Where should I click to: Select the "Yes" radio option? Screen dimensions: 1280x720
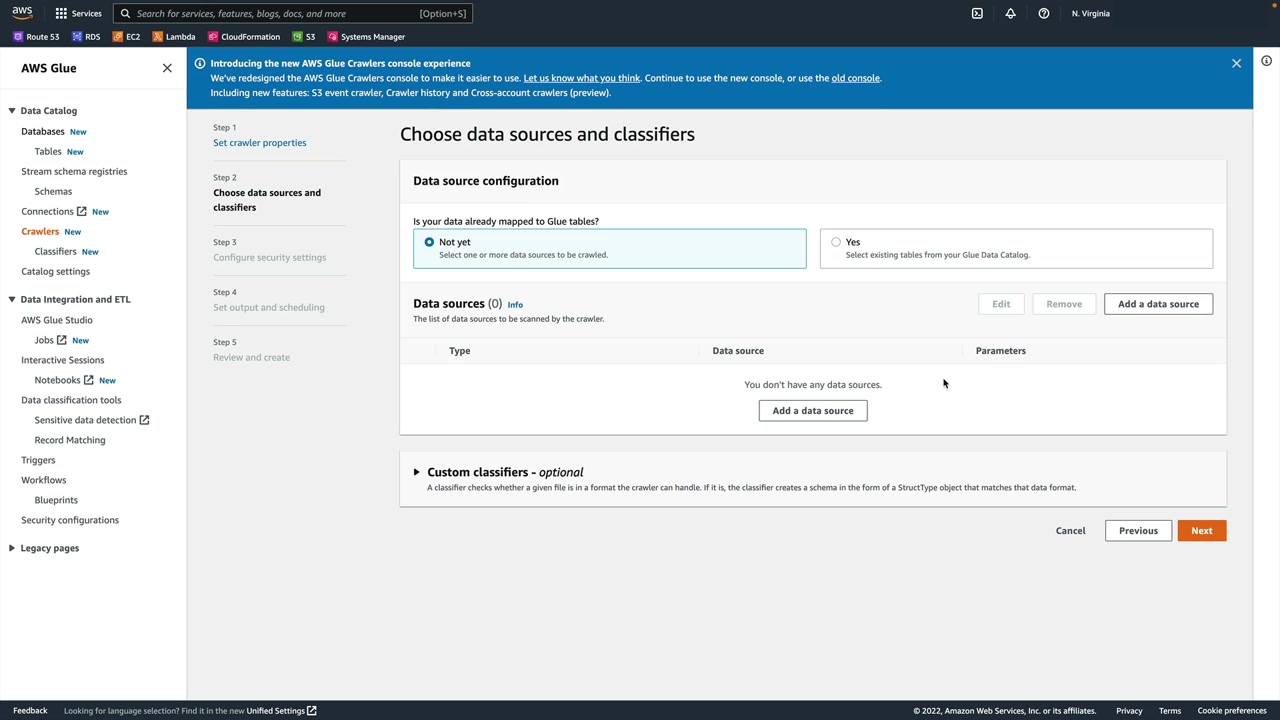tap(836, 242)
